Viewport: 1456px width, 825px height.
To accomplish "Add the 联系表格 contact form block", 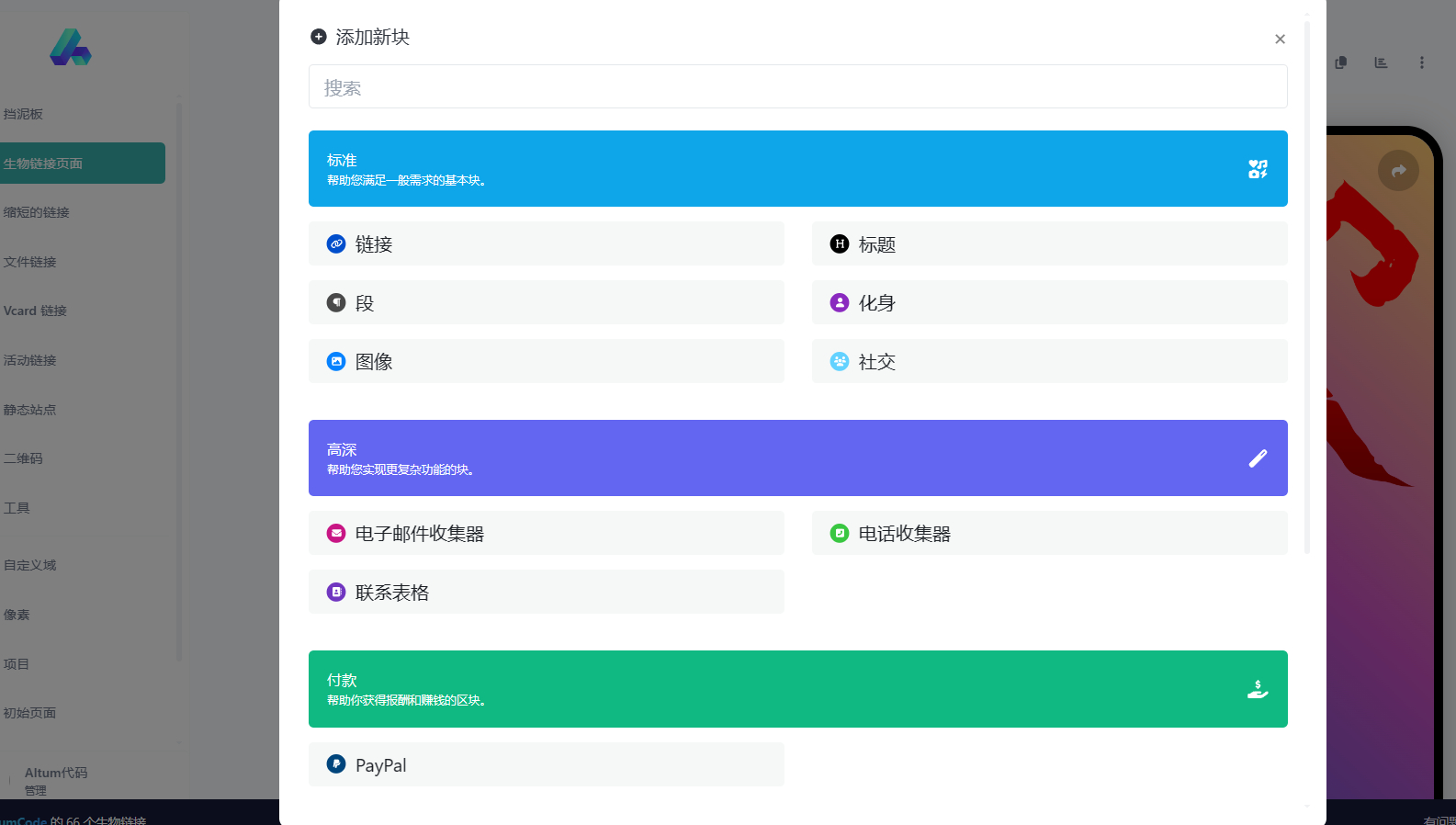I will [x=546, y=592].
